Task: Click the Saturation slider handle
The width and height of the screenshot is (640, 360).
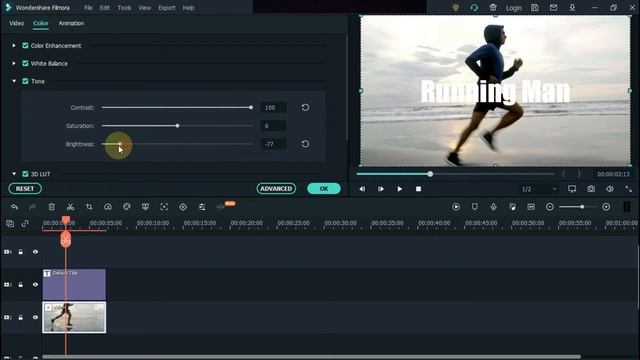Action: point(178,126)
